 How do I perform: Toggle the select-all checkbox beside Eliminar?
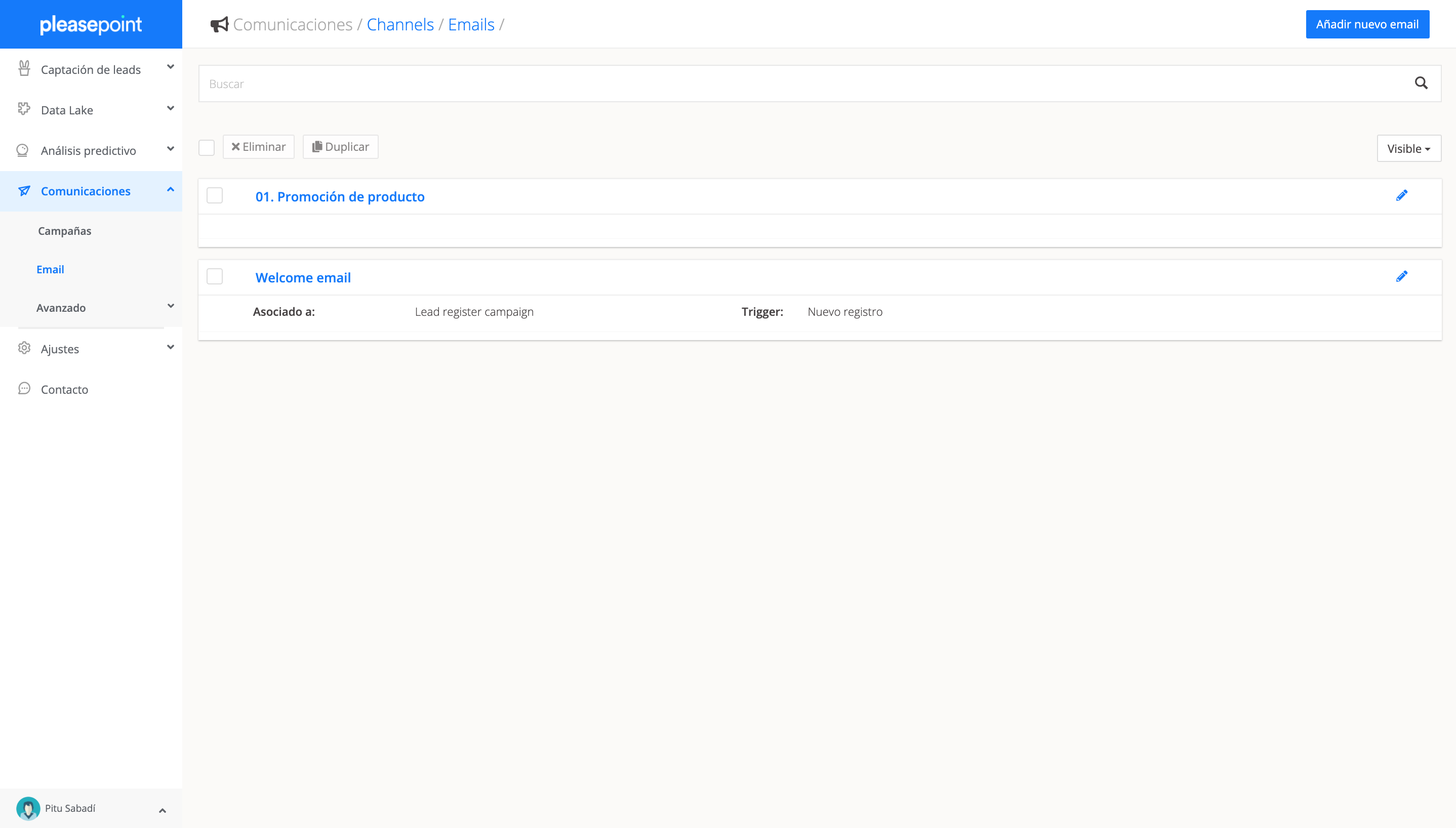(207, 147)
